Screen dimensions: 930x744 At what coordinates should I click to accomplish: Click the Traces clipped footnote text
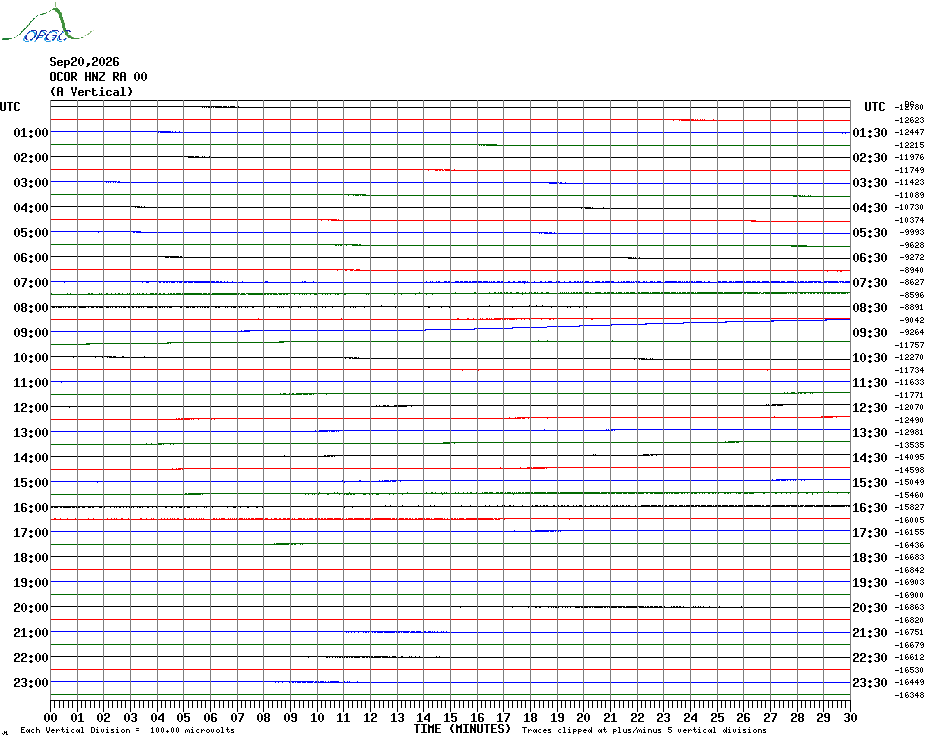[x=644, y=730]
